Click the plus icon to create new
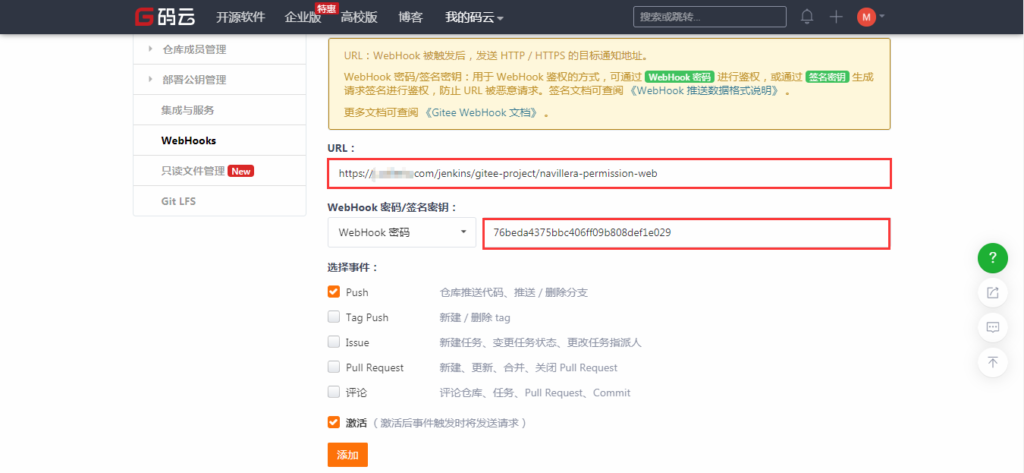 coord(836,17)
